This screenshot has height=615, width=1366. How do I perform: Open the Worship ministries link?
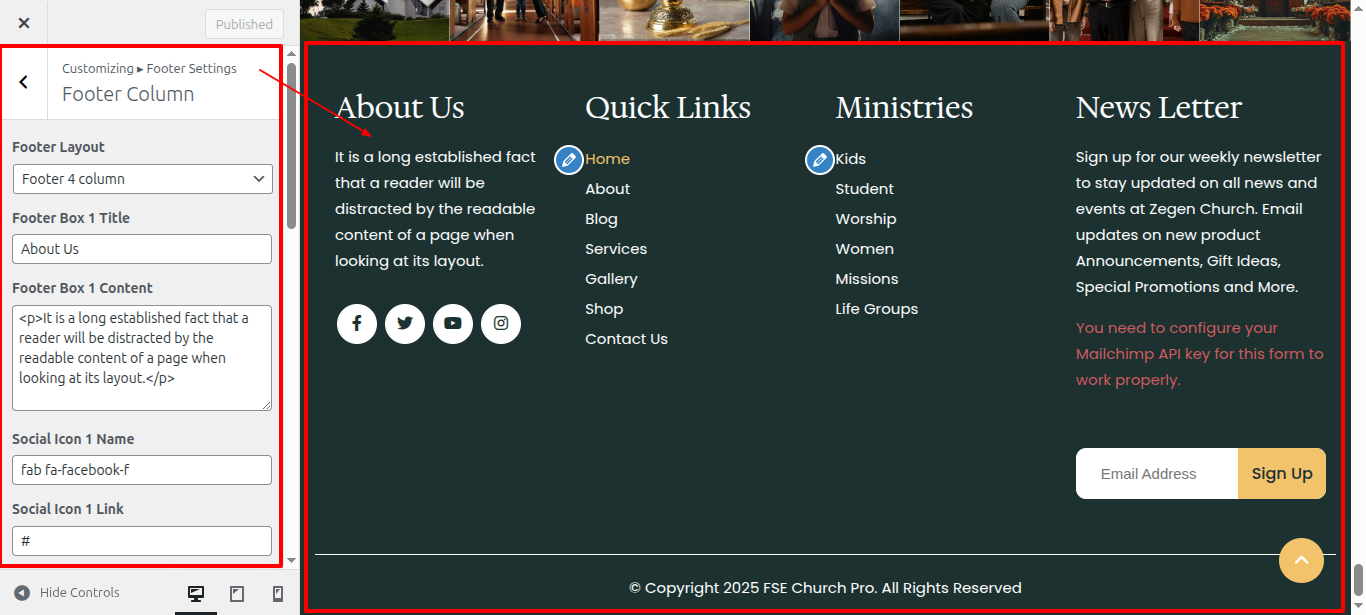865,219
